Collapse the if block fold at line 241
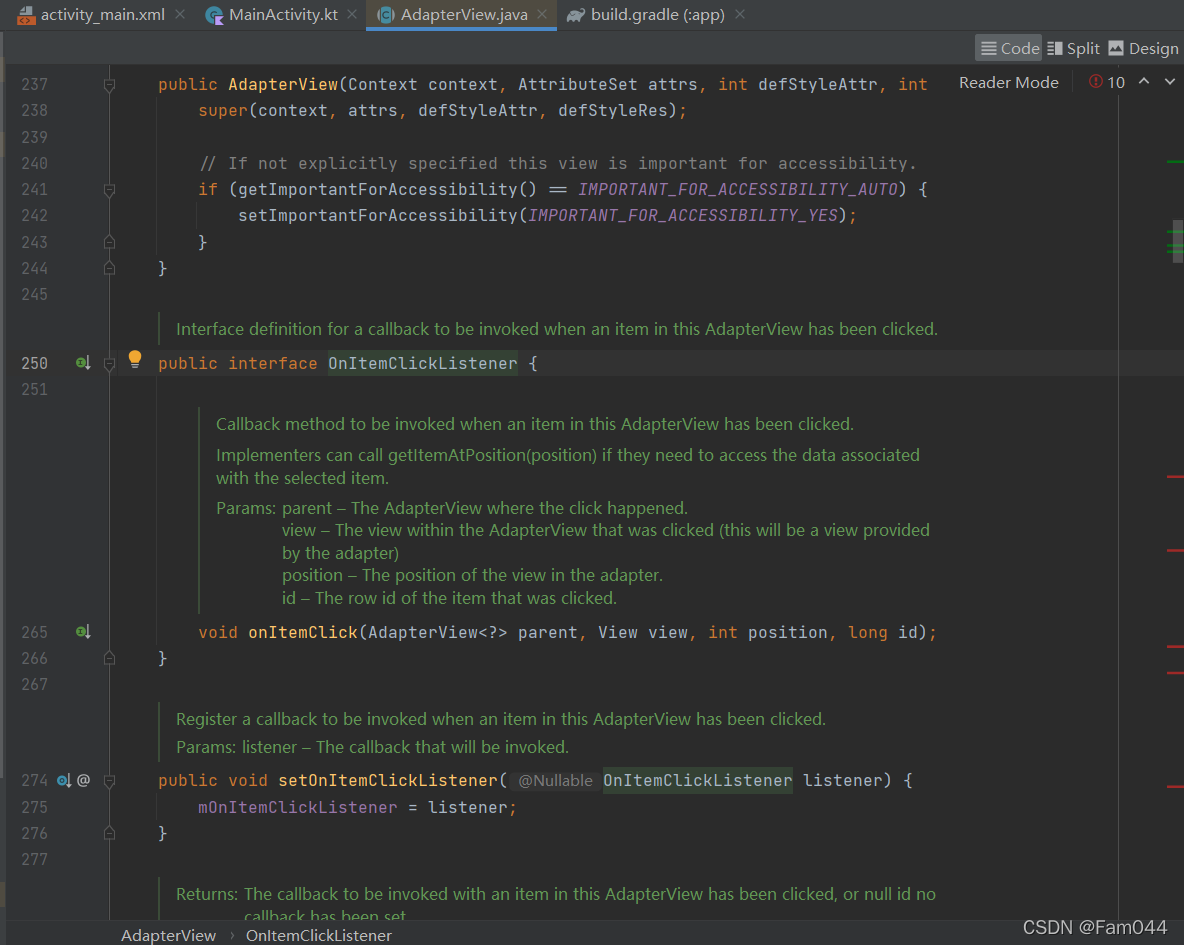 (109, 190)
